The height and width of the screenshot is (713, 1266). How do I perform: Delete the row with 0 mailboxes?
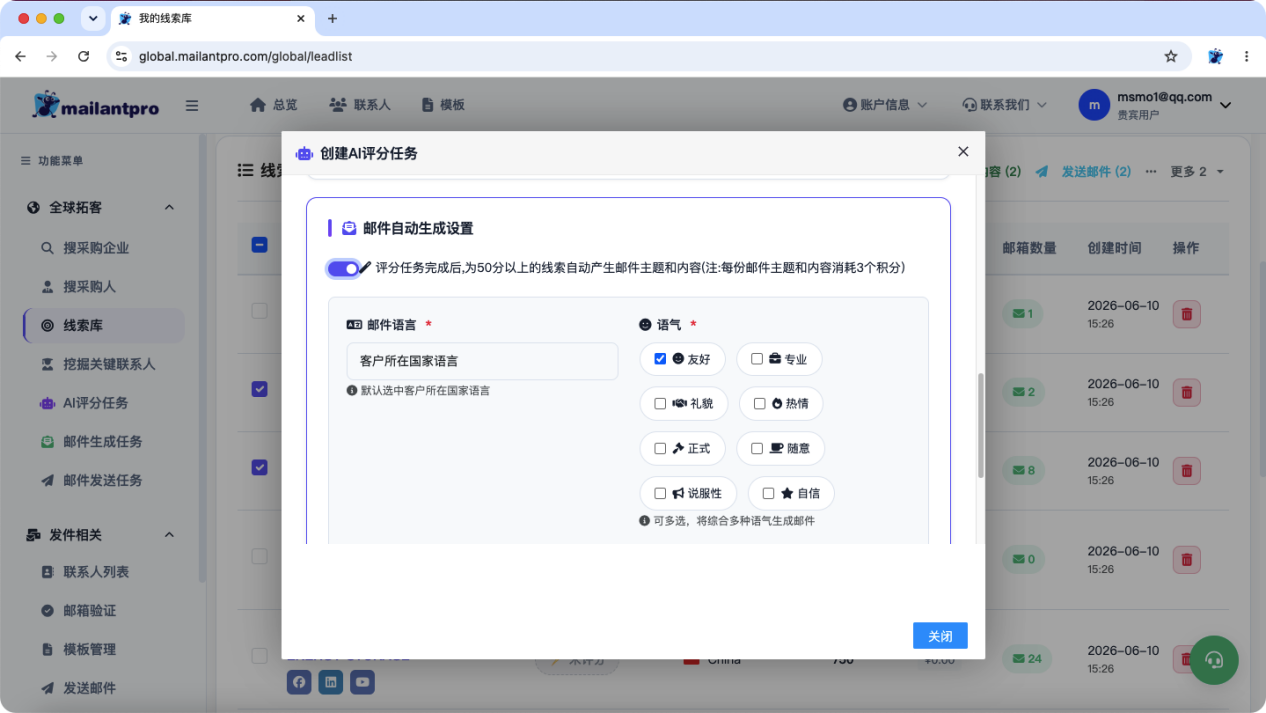[x=1186, y=560]
